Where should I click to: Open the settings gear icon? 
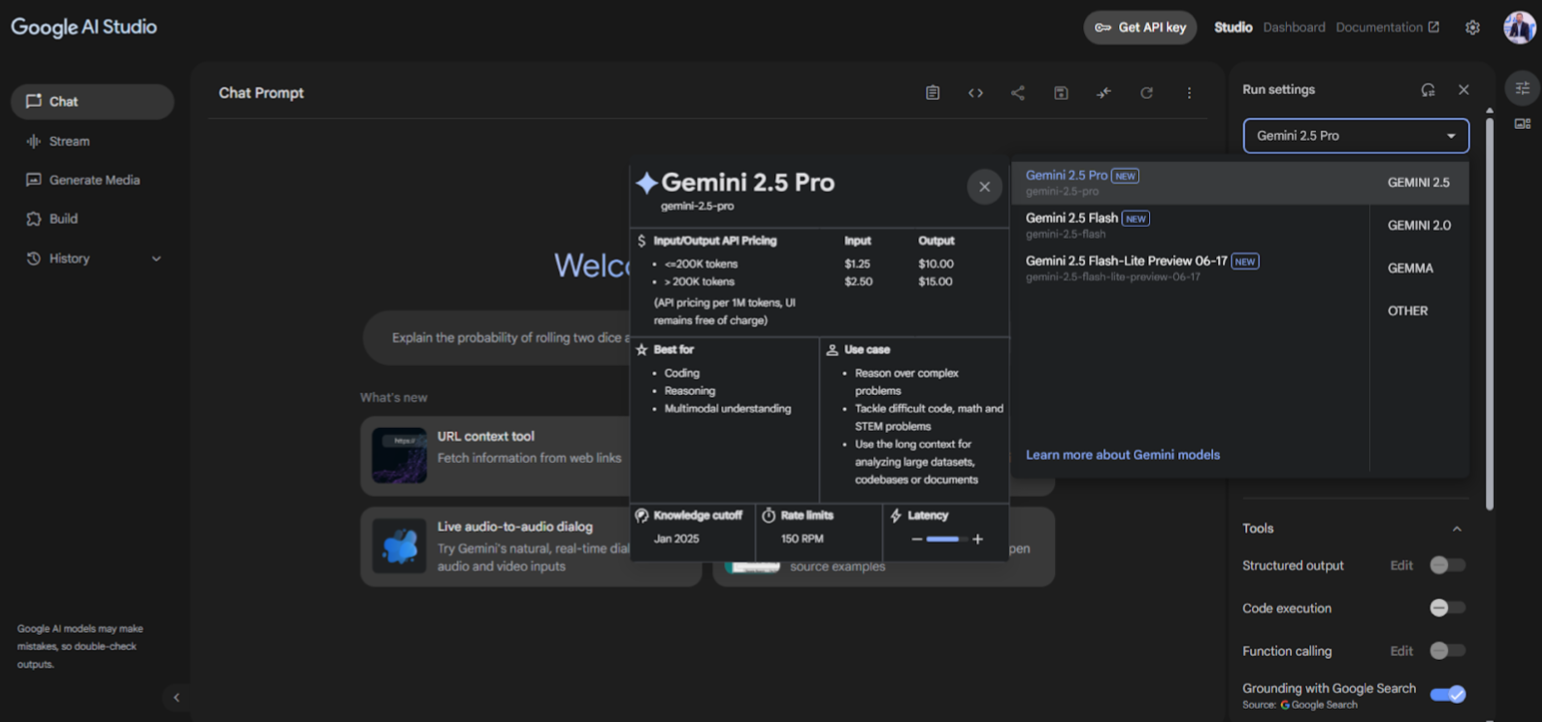1472,28
